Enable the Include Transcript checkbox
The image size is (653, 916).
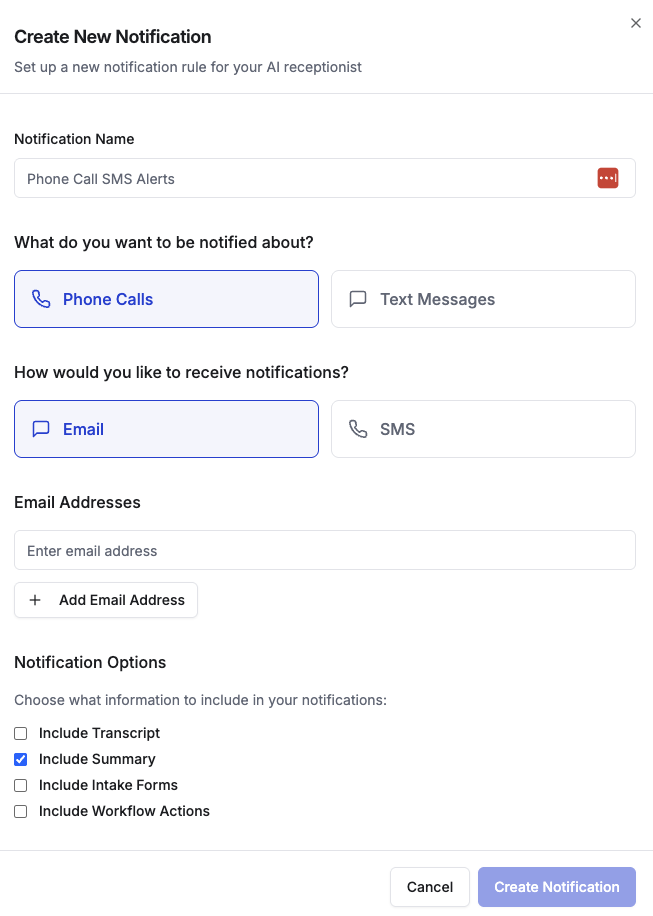(20, 733)
